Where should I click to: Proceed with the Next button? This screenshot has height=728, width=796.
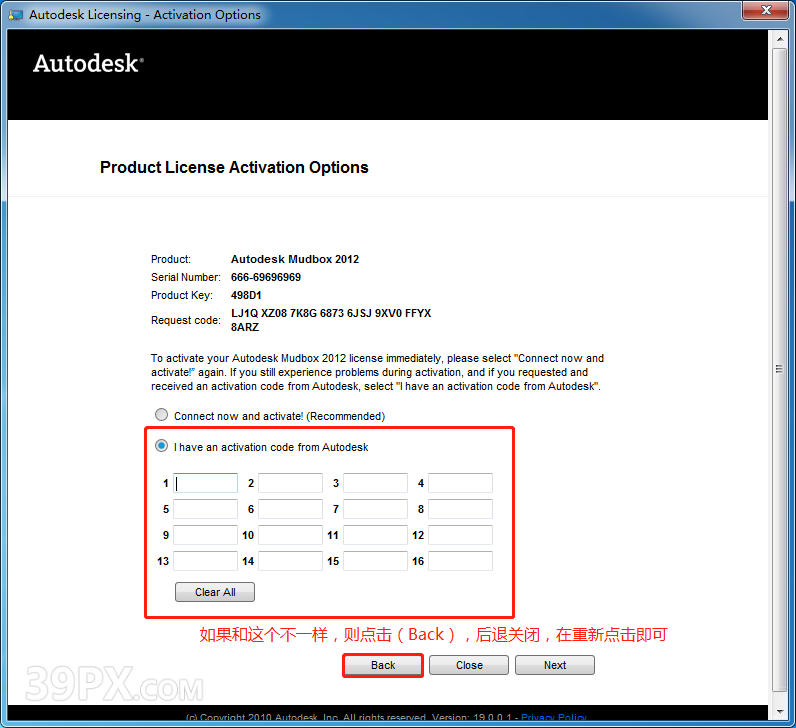[x=555, y=665]
